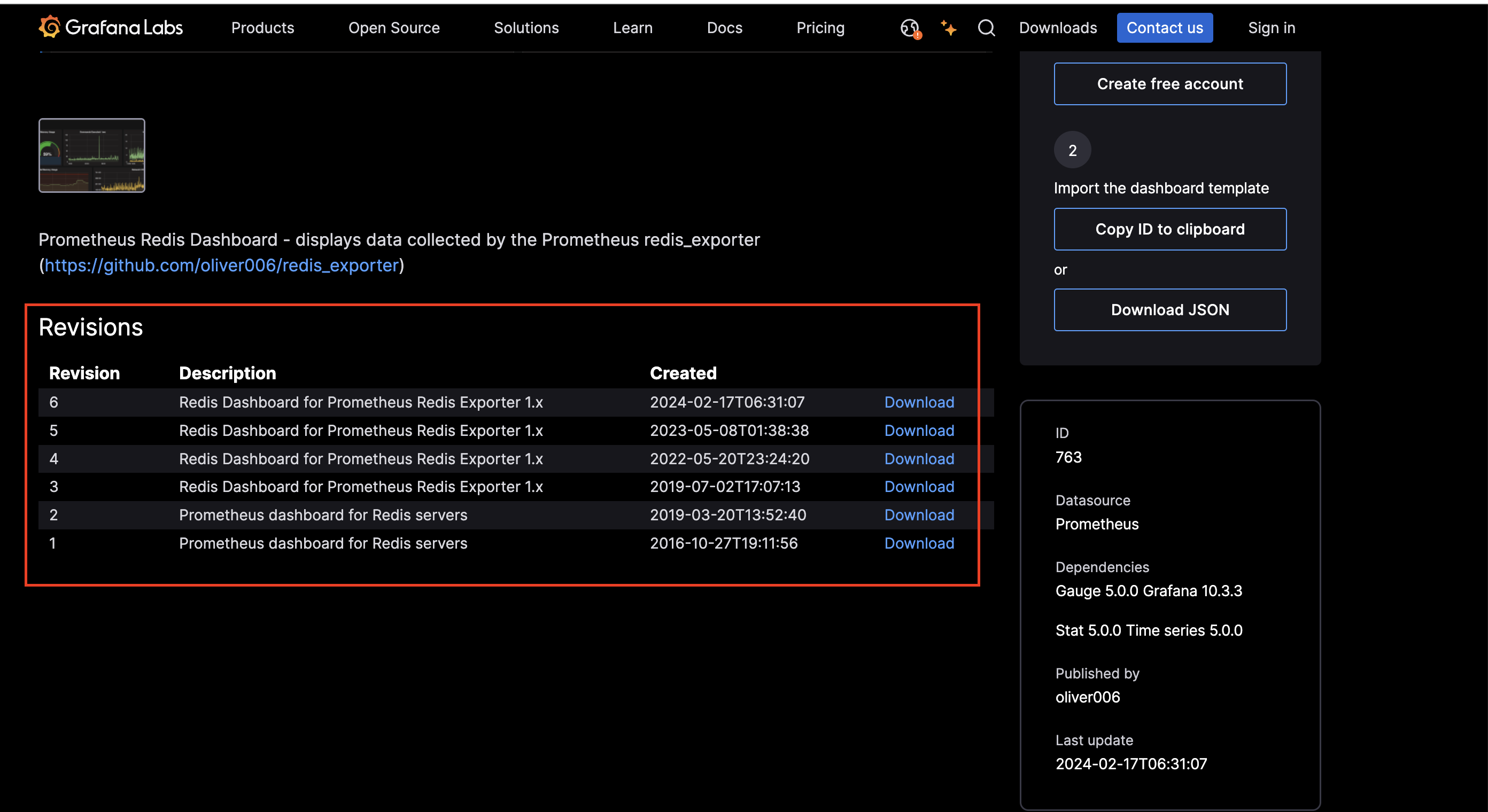Viewport: 1488px width, 812px height.
Task: Click the Grafana Labs logo
Action: click(x=110, y=27)
